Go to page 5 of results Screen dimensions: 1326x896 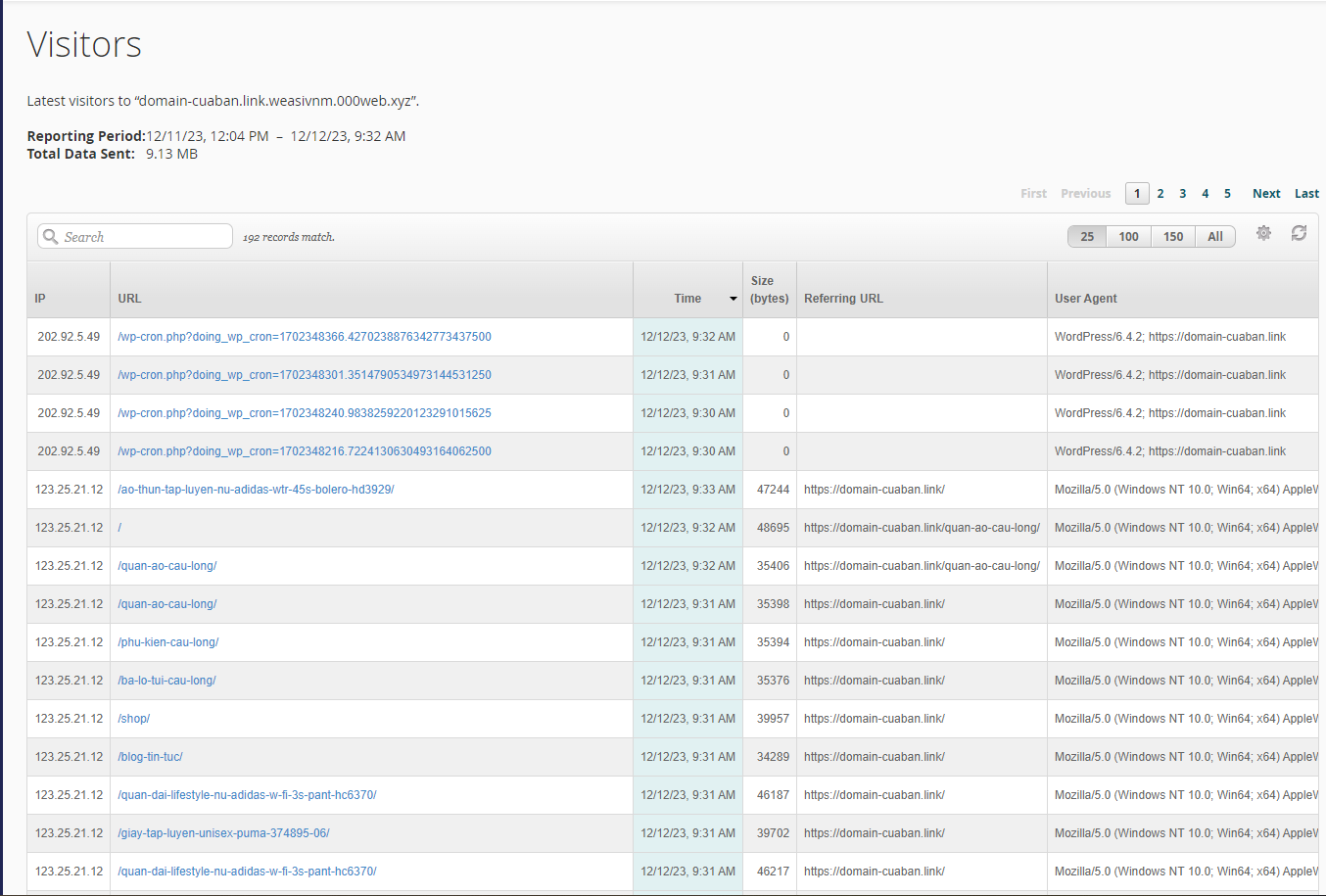[x=1227, y=194]
